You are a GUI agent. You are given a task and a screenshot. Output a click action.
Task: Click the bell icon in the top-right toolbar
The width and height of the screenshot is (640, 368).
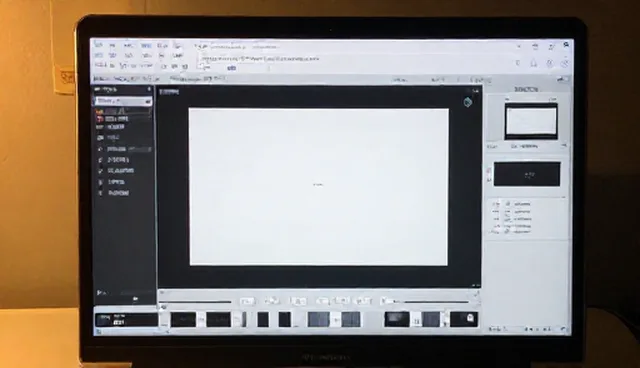(533, 63)
